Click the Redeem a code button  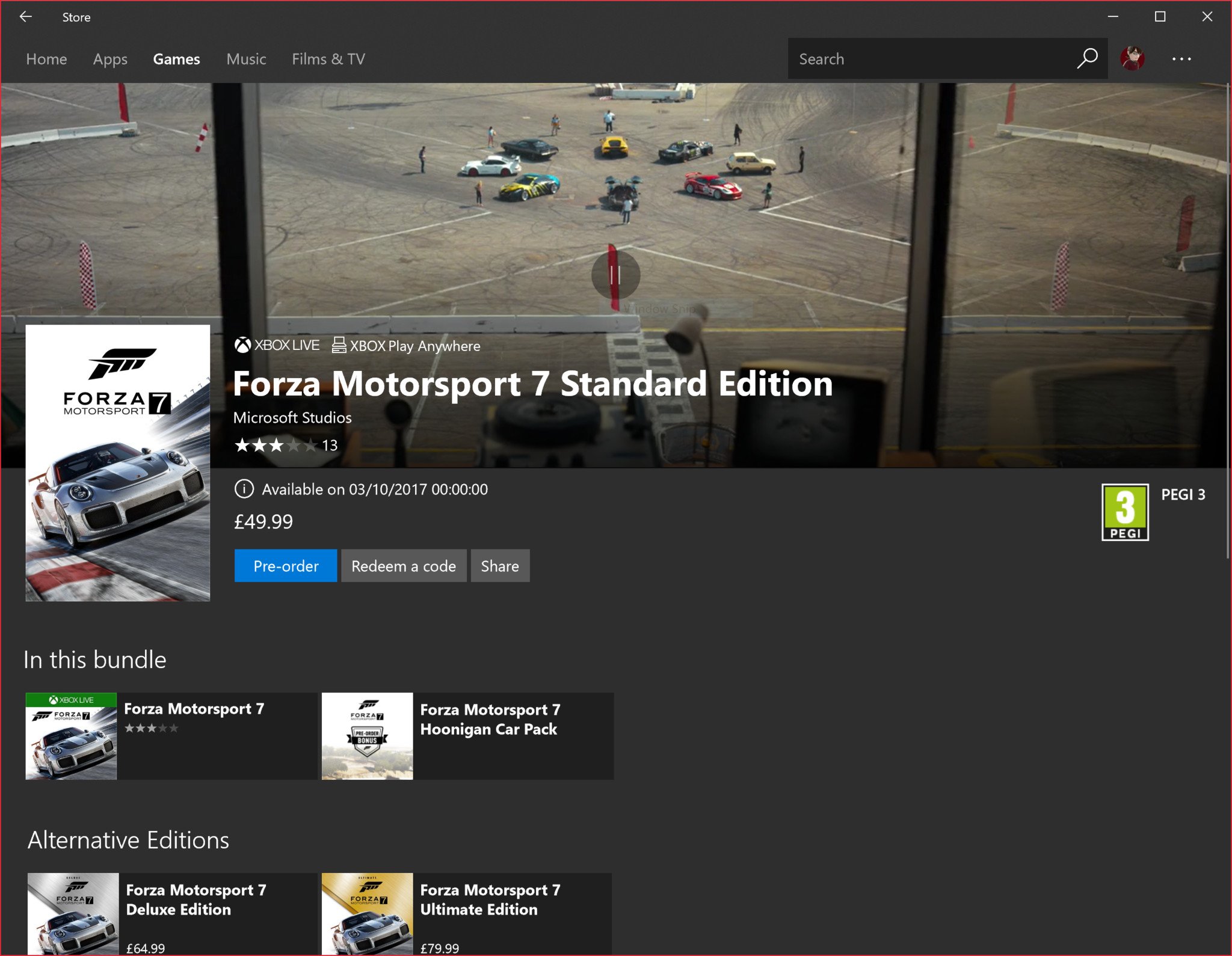tap(403, 566)
